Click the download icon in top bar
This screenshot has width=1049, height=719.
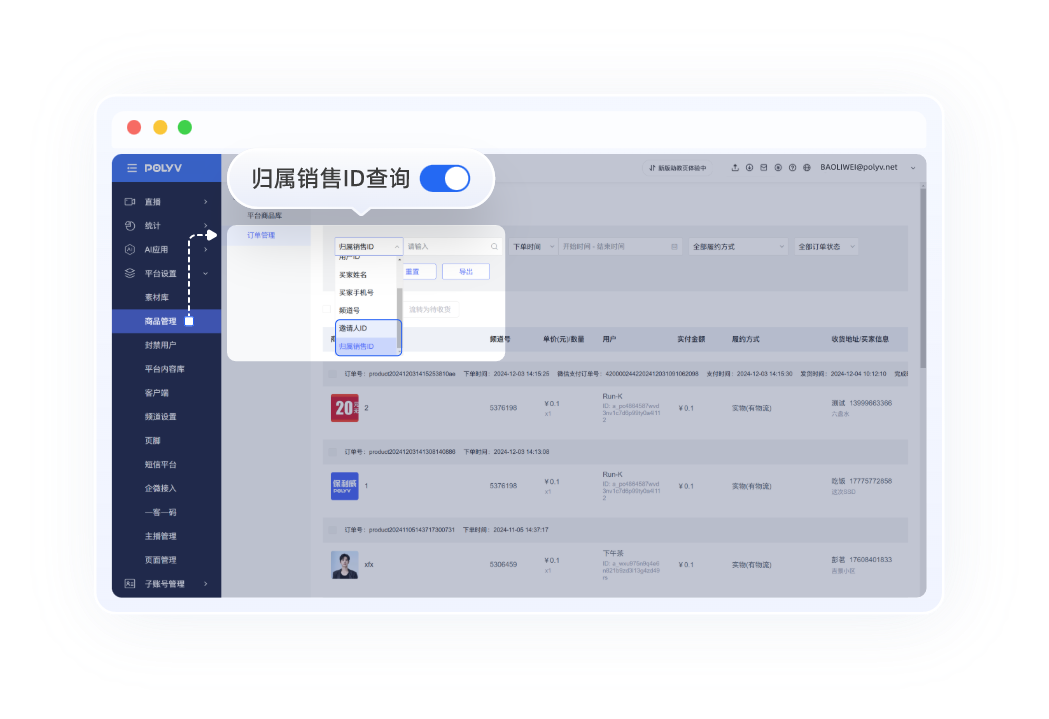750,168
